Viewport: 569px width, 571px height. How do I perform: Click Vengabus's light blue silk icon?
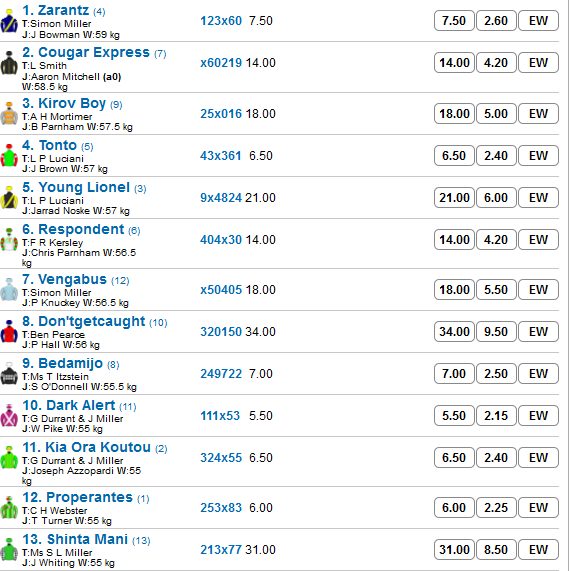[x=9, y=290]
